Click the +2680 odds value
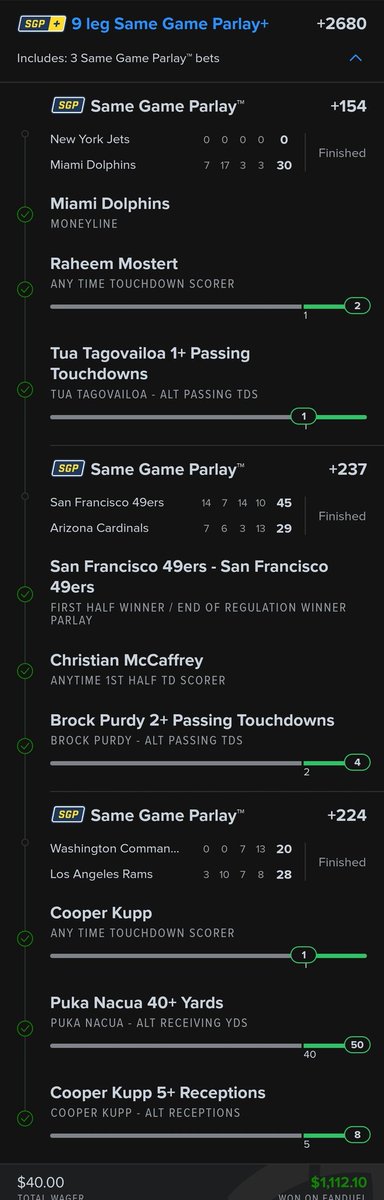Image resolution: width=384 pixels, height=1200 pixels. coord(348,22)
